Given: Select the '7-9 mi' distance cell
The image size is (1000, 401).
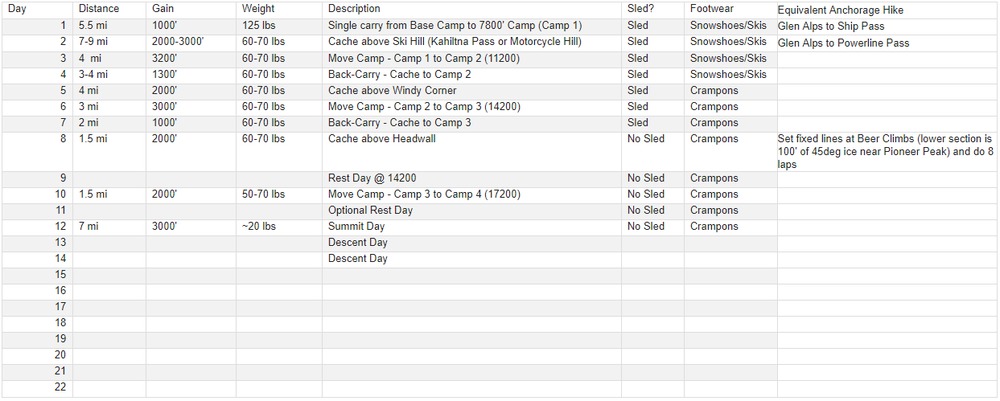Looking at the screenshot, I should point(95,42).
